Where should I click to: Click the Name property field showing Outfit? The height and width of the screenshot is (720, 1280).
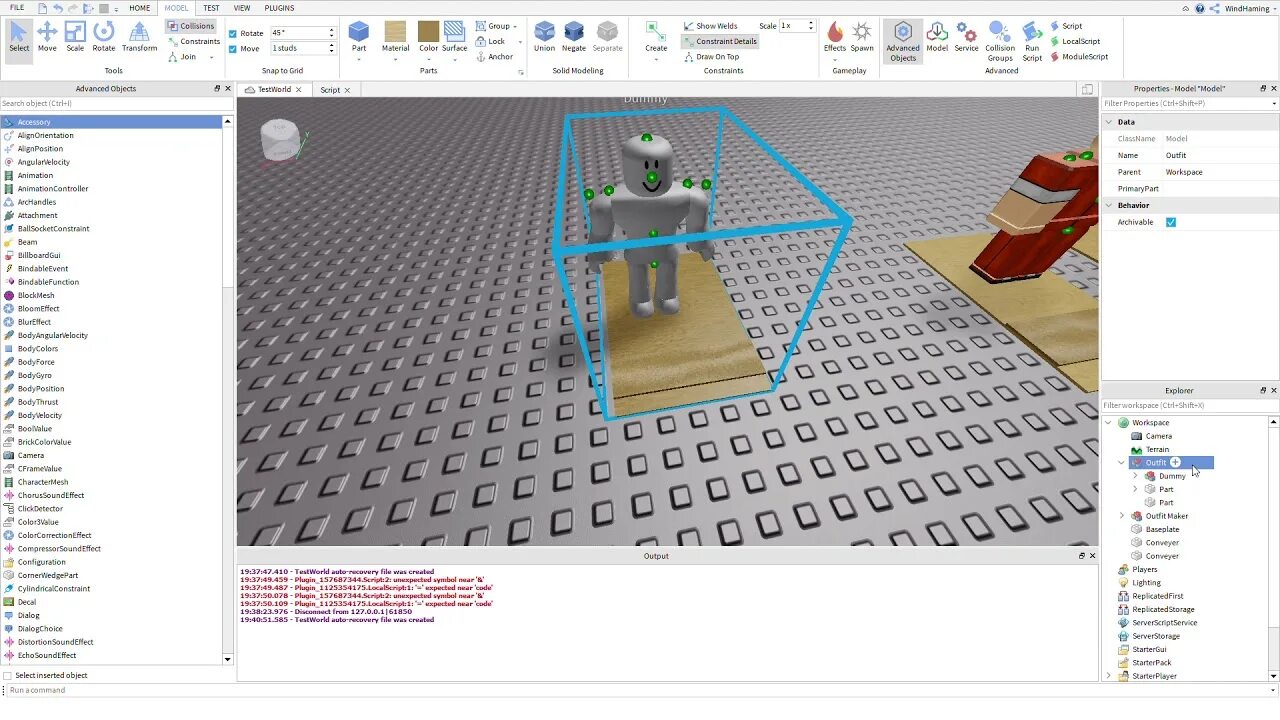pyautogui.click(x=1219, y=155)
